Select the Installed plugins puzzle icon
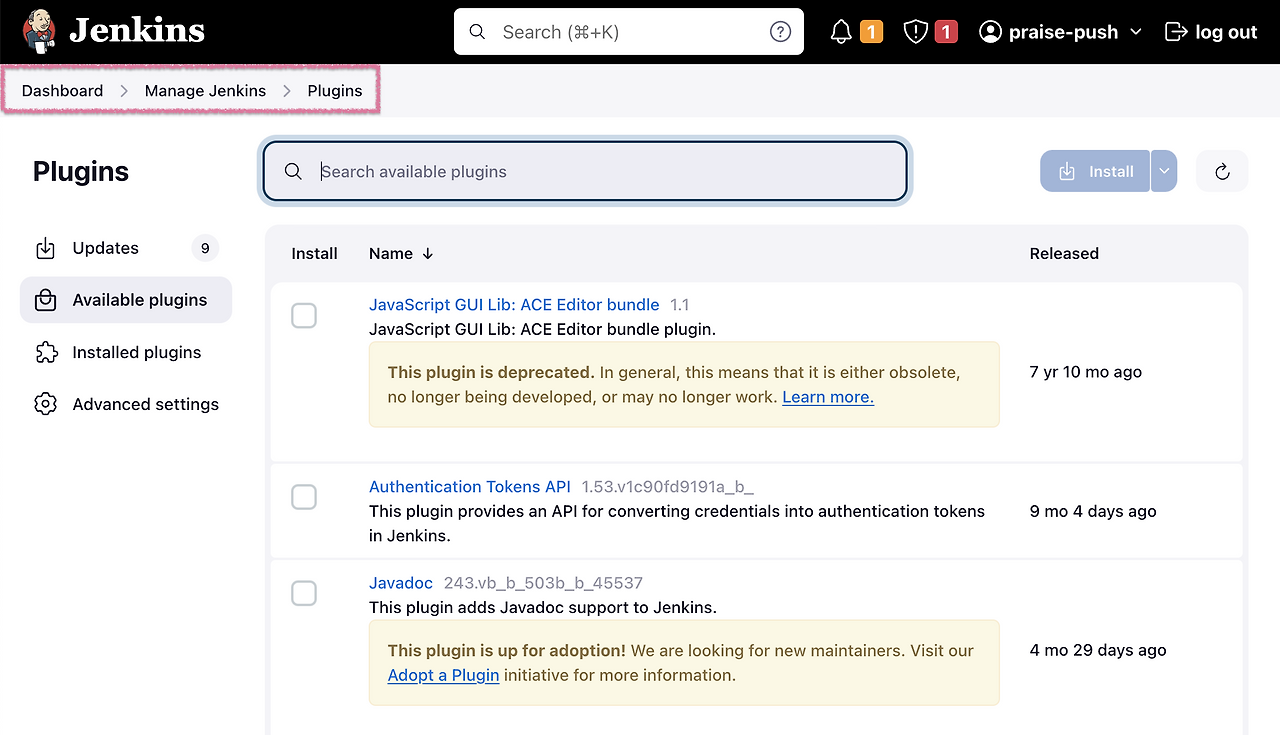Image resolution: width=1280 pixels, height=735 pixels. [45, 352]
